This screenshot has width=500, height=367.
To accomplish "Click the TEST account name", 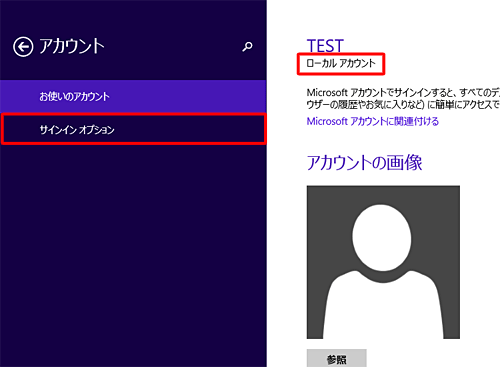I will click(x=325, y=46).
